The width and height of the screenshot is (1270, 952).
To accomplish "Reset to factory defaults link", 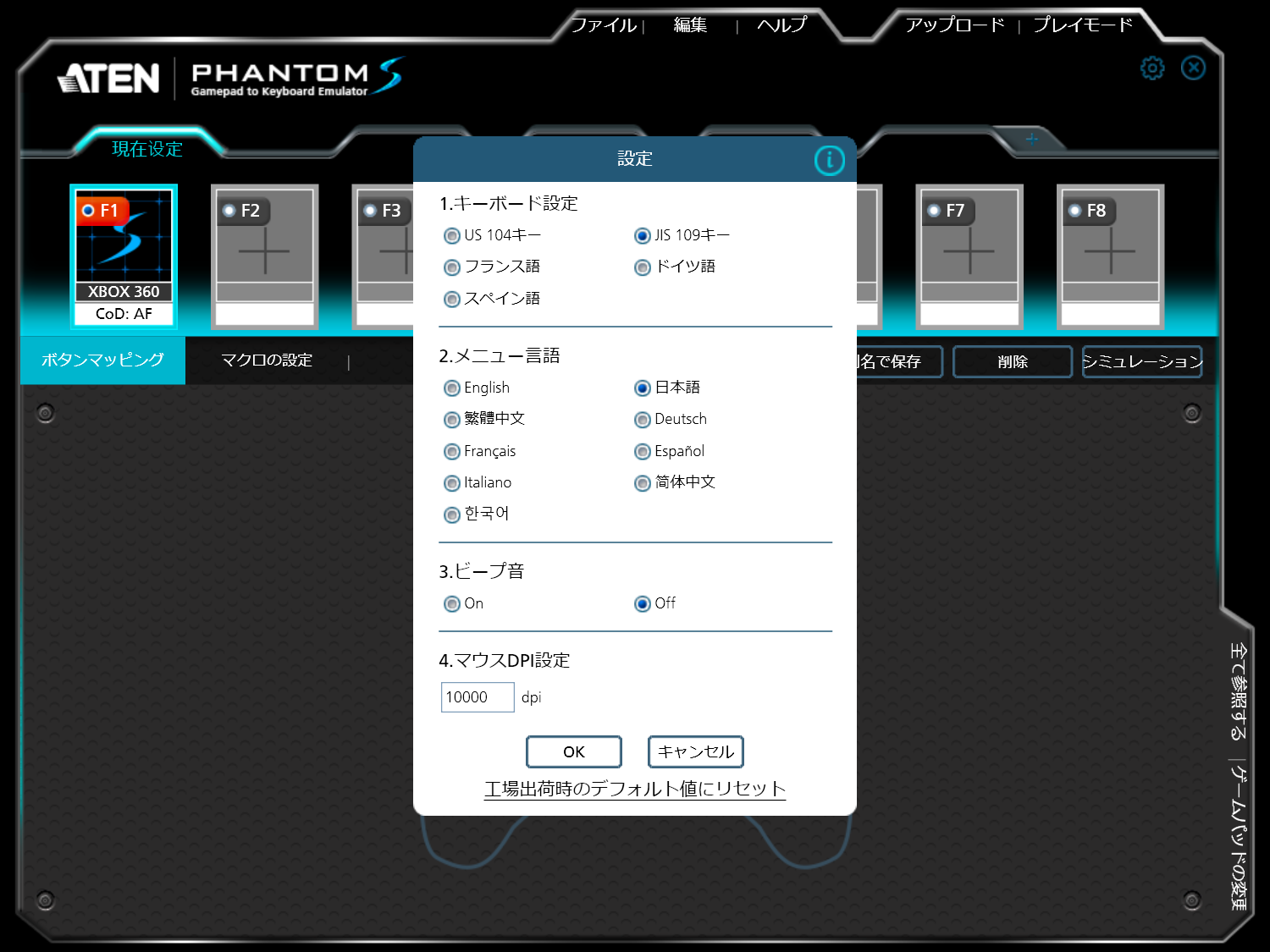I will click(635, 789).
